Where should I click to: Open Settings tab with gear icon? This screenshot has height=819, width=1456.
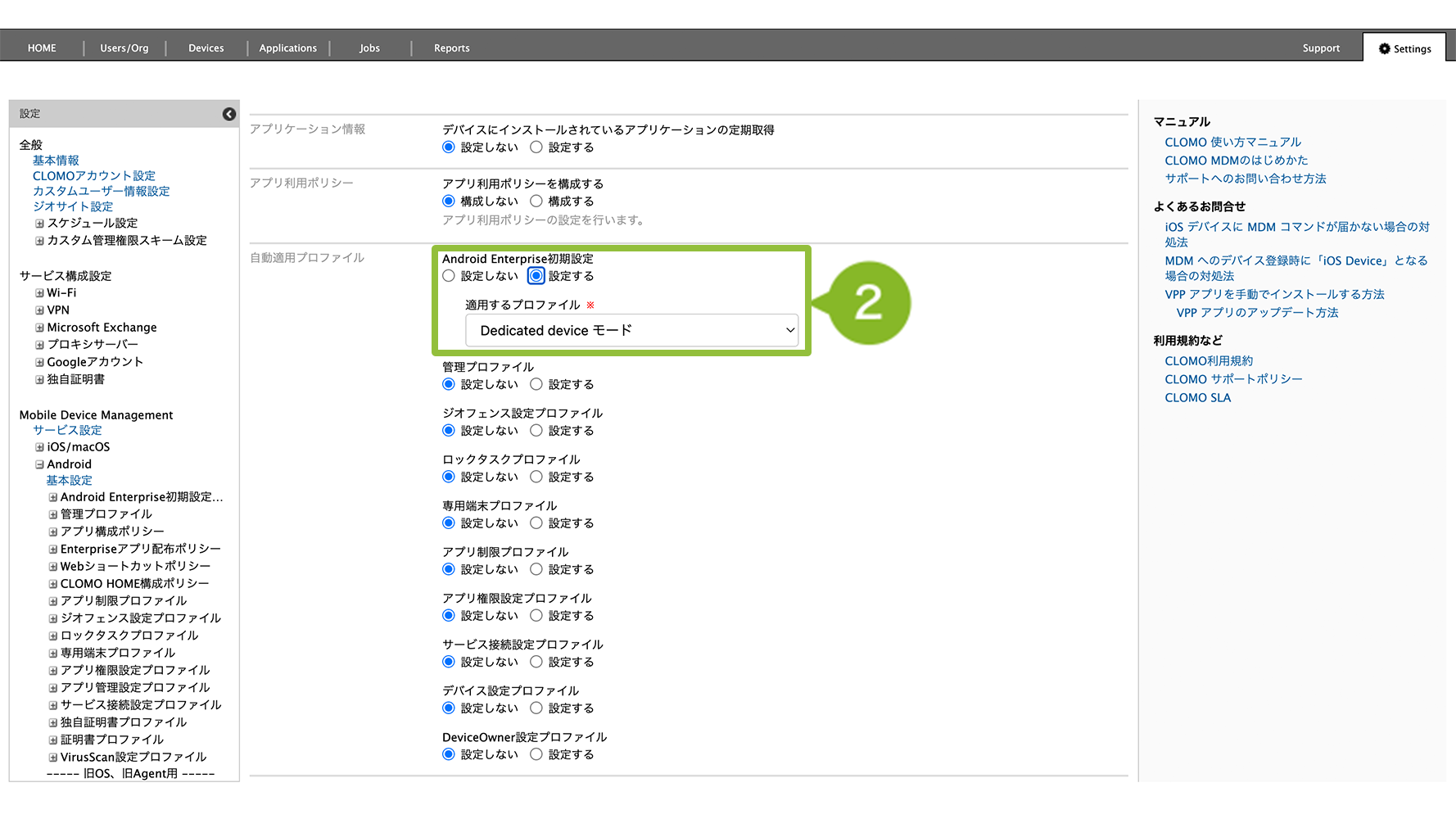[x=1404, y=48]
